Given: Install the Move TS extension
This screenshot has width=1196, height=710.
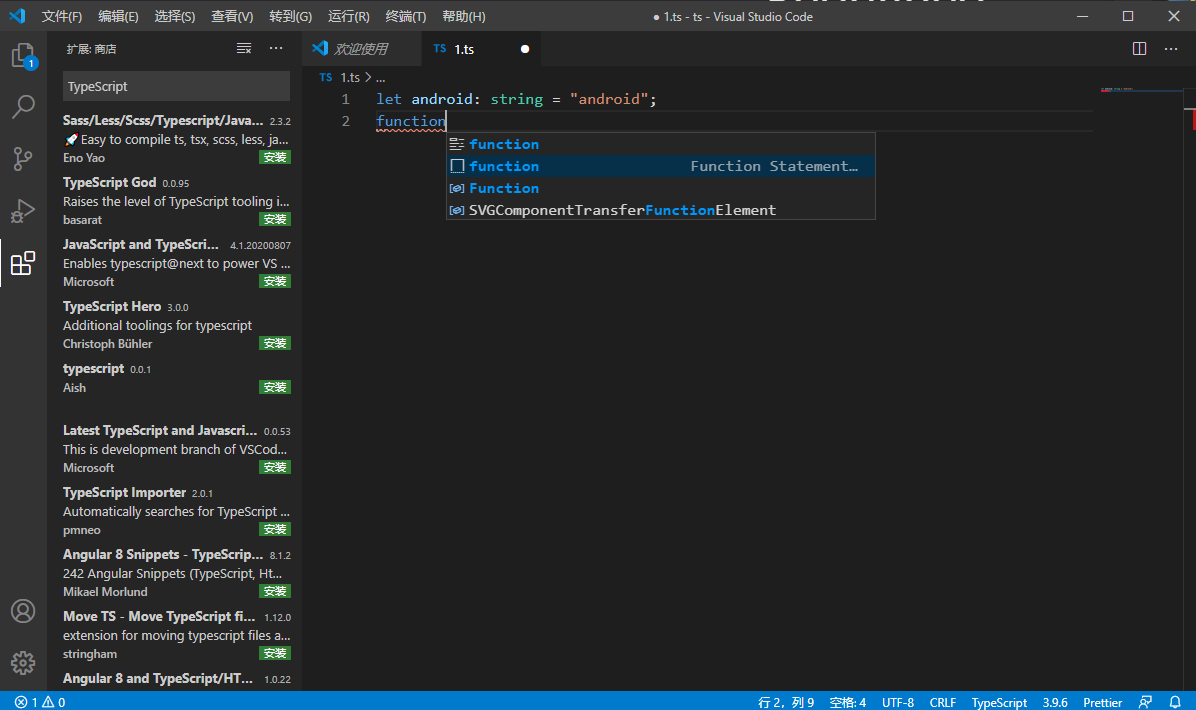Looking at the screenshot, I should pos(275,654).
